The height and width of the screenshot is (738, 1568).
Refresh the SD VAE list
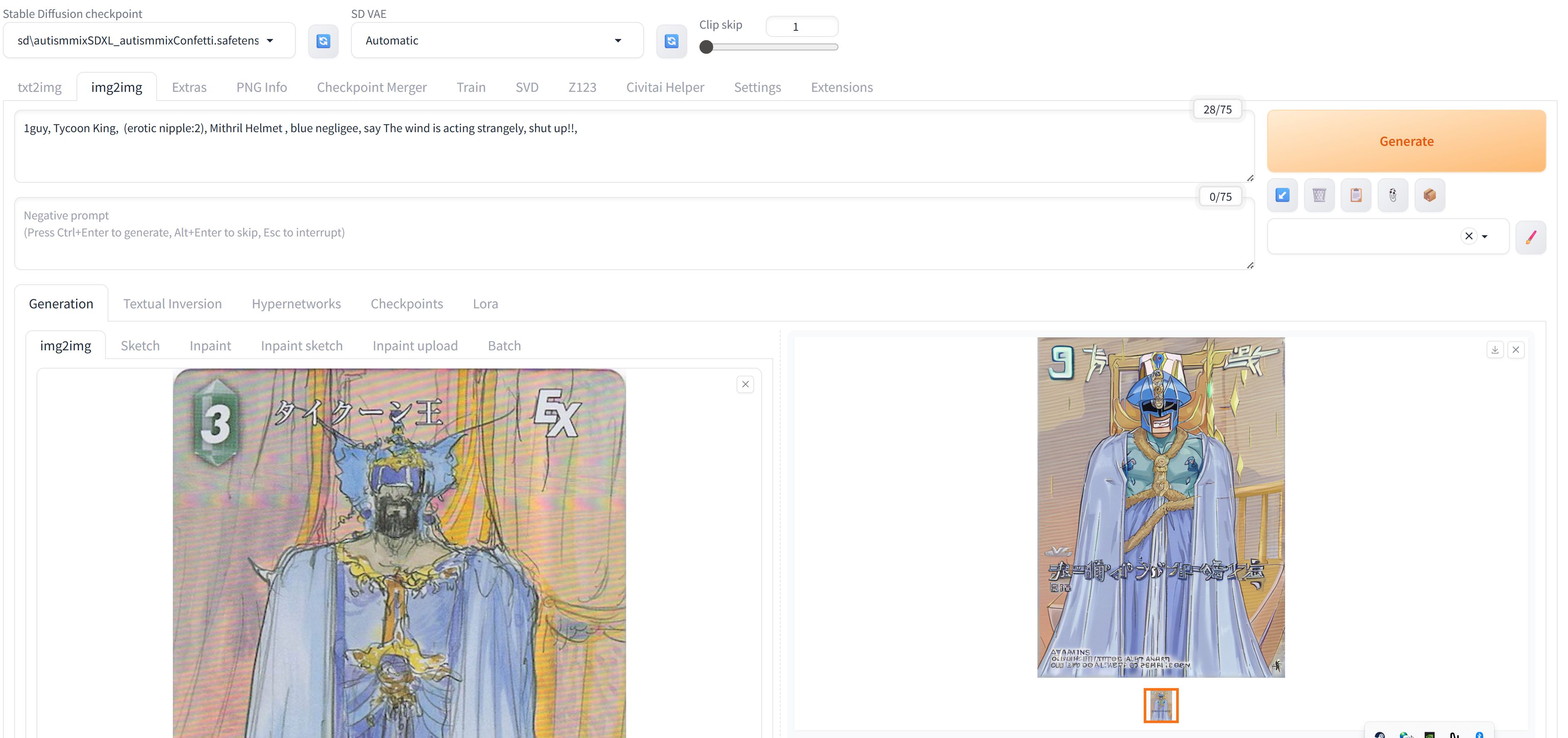(671, 41)
